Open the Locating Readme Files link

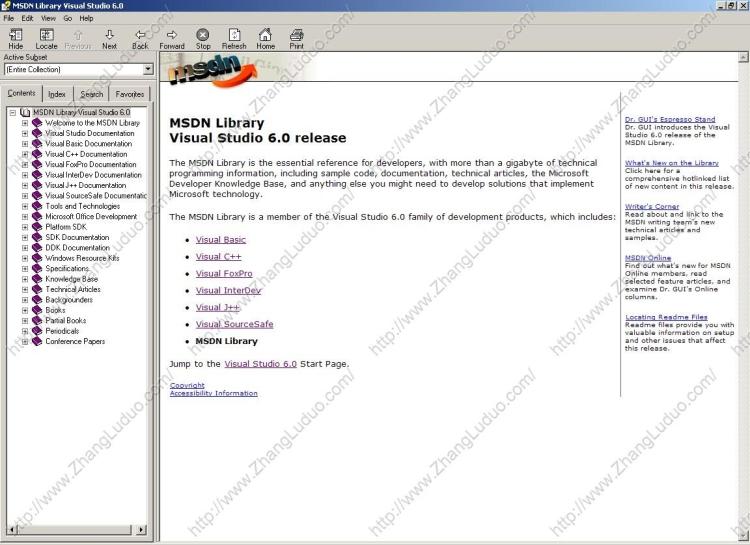[x=666, y=317]
